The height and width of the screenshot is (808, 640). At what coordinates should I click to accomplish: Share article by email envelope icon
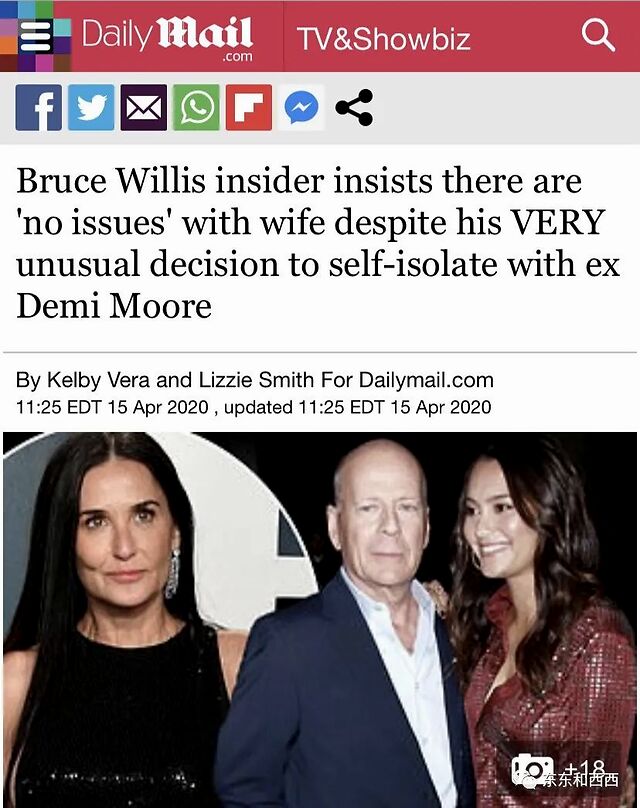tap(144, 107)
